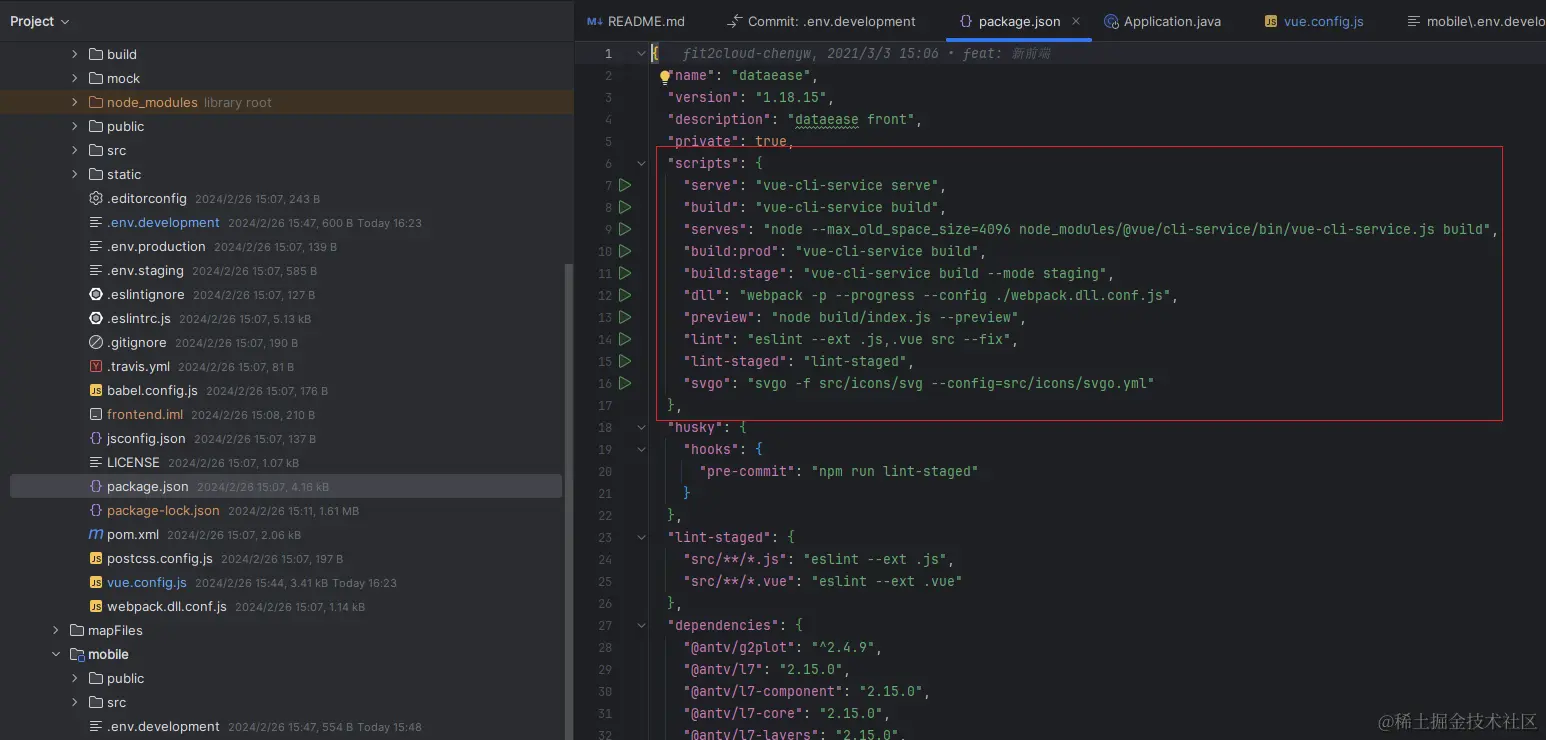
Task: Switch to the mobile\.env.develo... tab
Action: (x=1476, y=21)
